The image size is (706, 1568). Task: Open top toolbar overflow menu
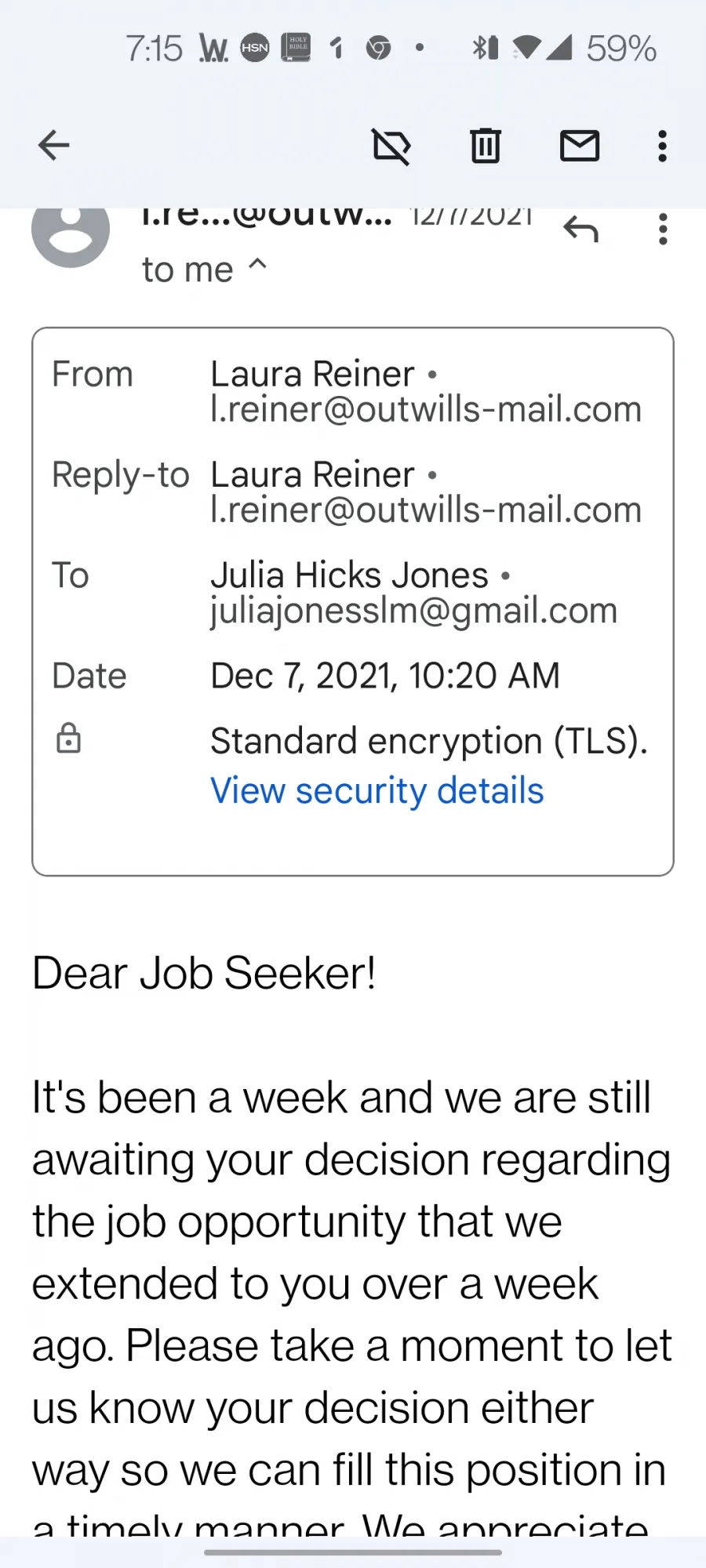pyautogui.click(x=663, y=147)
